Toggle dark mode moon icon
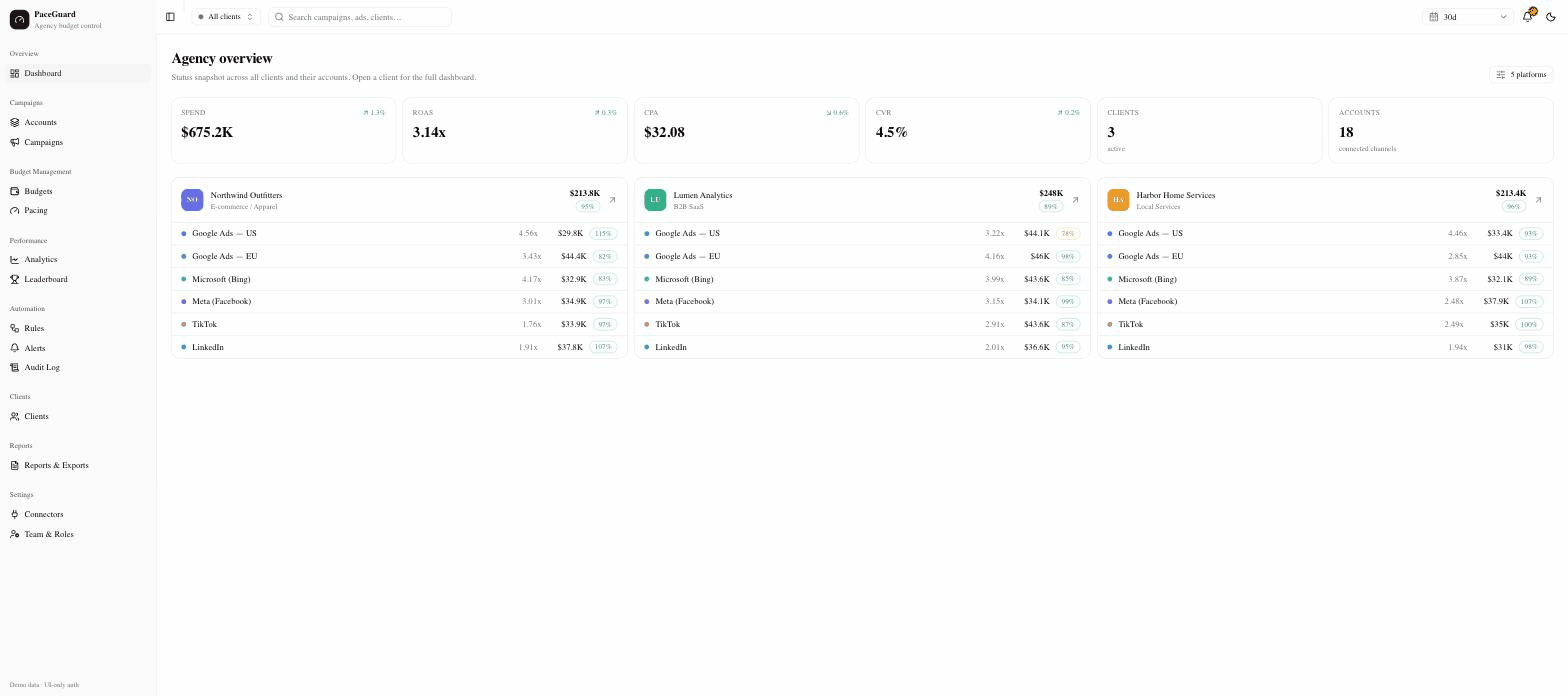This screenshot has height=696, width=1568. pos(1551,17)
